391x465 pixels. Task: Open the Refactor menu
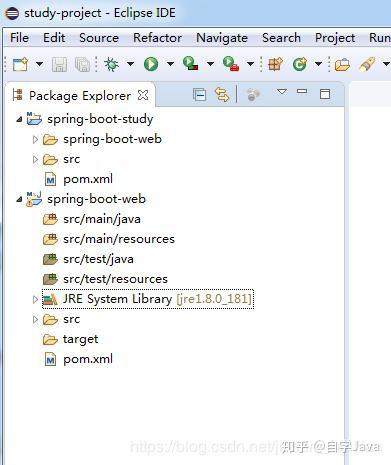157,38
